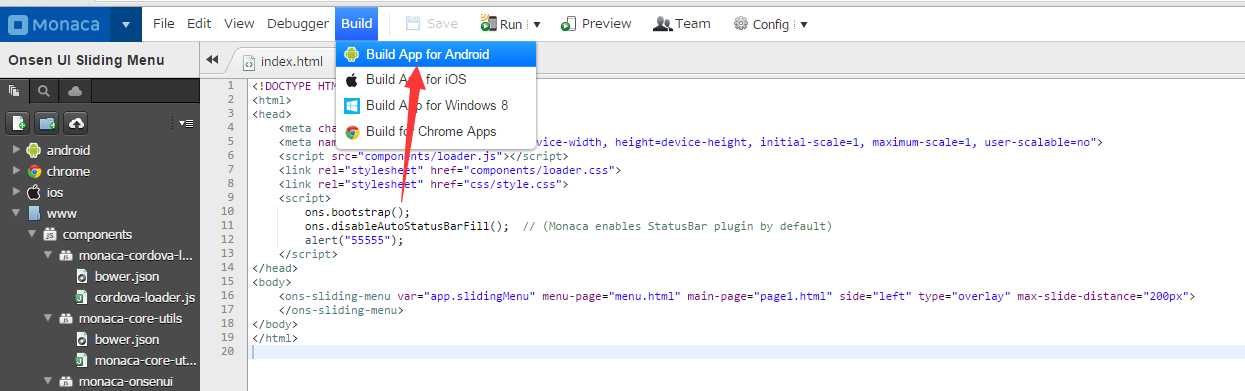Open the Config dropdown arrow

[804, 24]
